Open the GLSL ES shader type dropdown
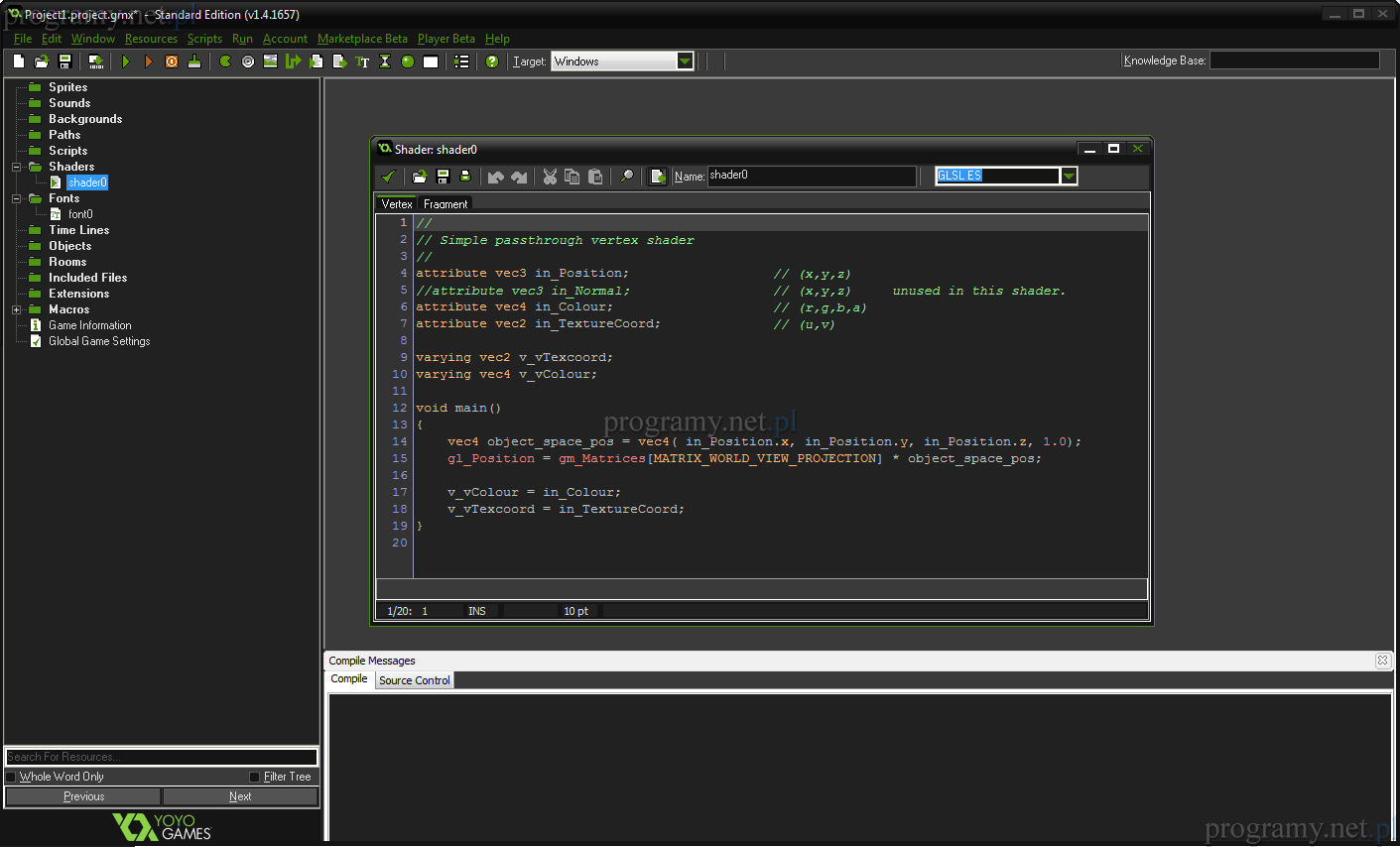Screen dimensions: 1400x847 pyautogui.click(x=1069, y=177)
